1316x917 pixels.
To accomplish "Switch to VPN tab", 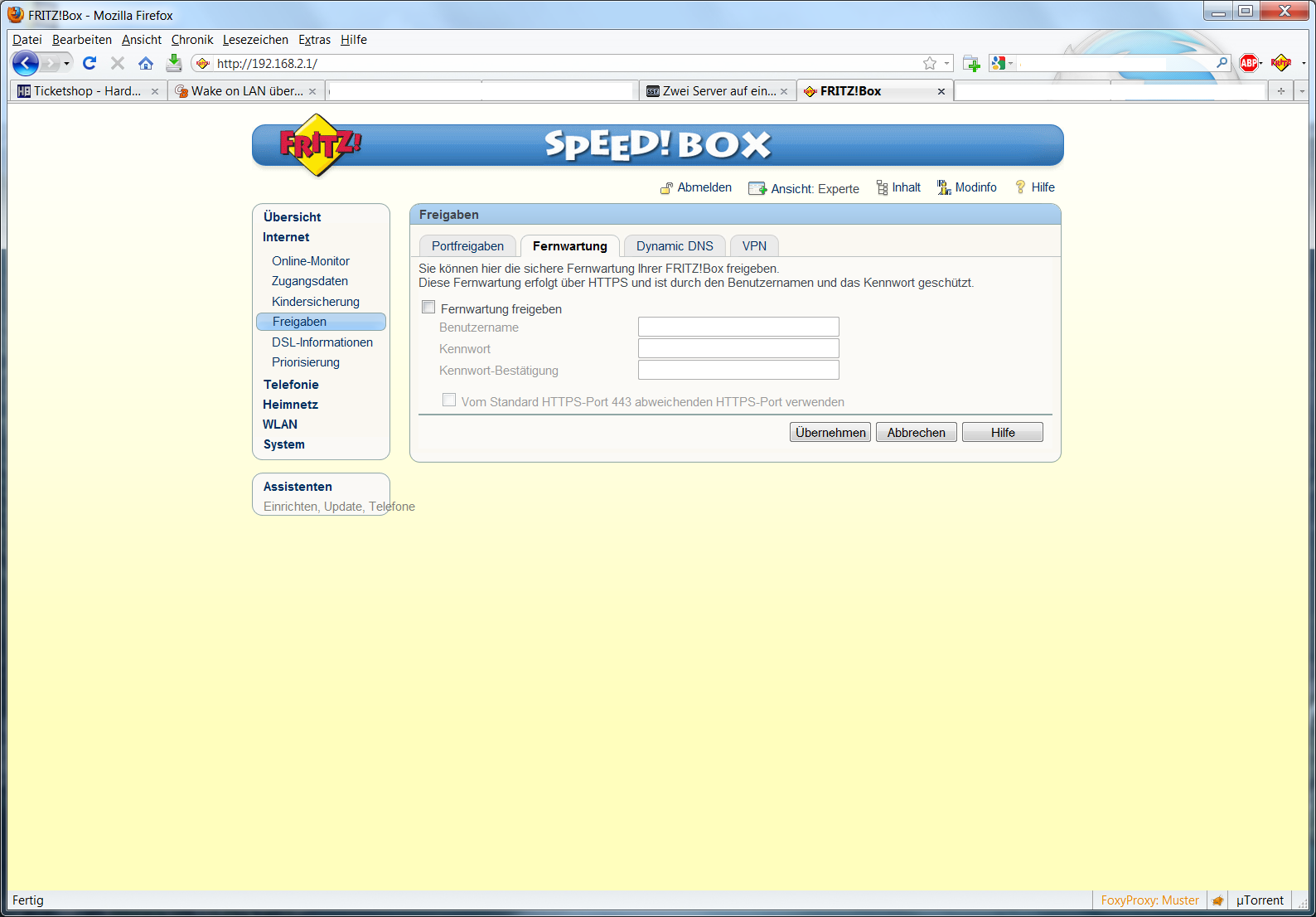I will 754,246.
